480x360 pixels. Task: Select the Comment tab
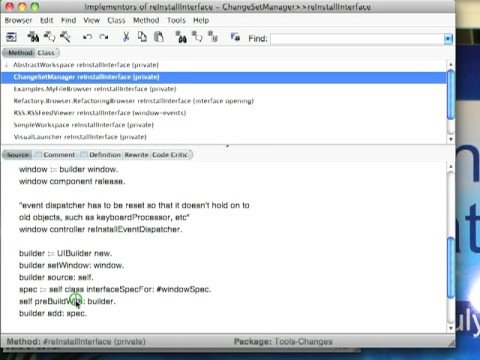coord(55,155)
